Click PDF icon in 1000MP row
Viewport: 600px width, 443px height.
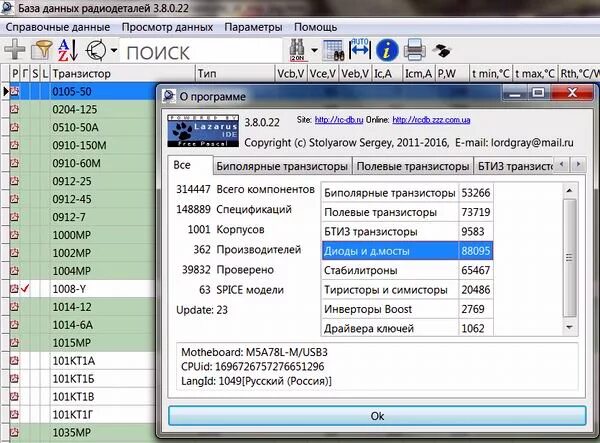[14, 235]
